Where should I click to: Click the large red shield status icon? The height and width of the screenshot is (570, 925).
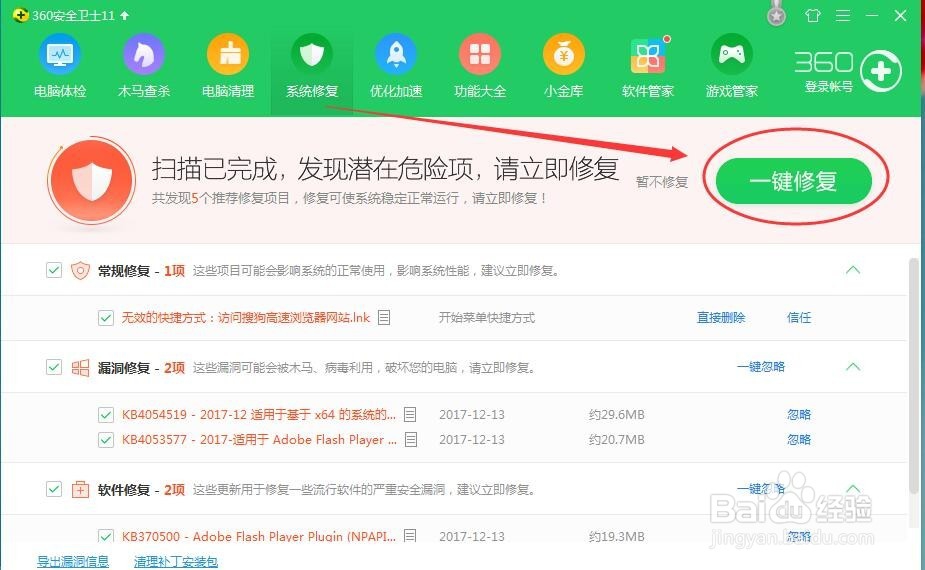[91, 180]
